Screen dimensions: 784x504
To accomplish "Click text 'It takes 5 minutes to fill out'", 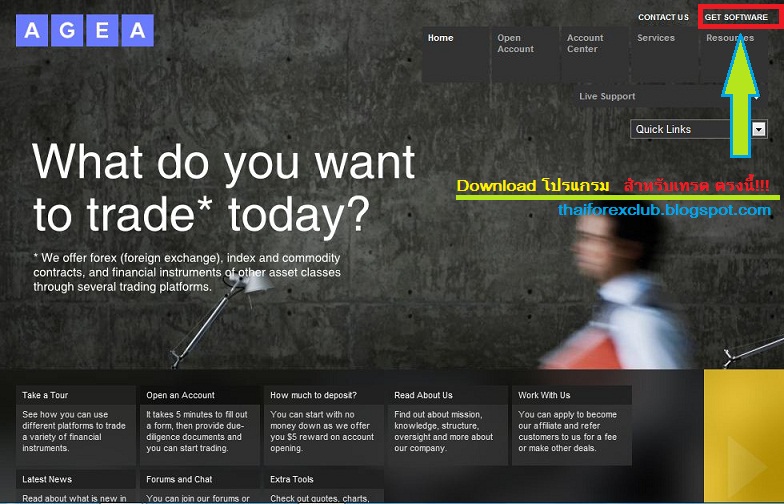I will click(197, 431).
